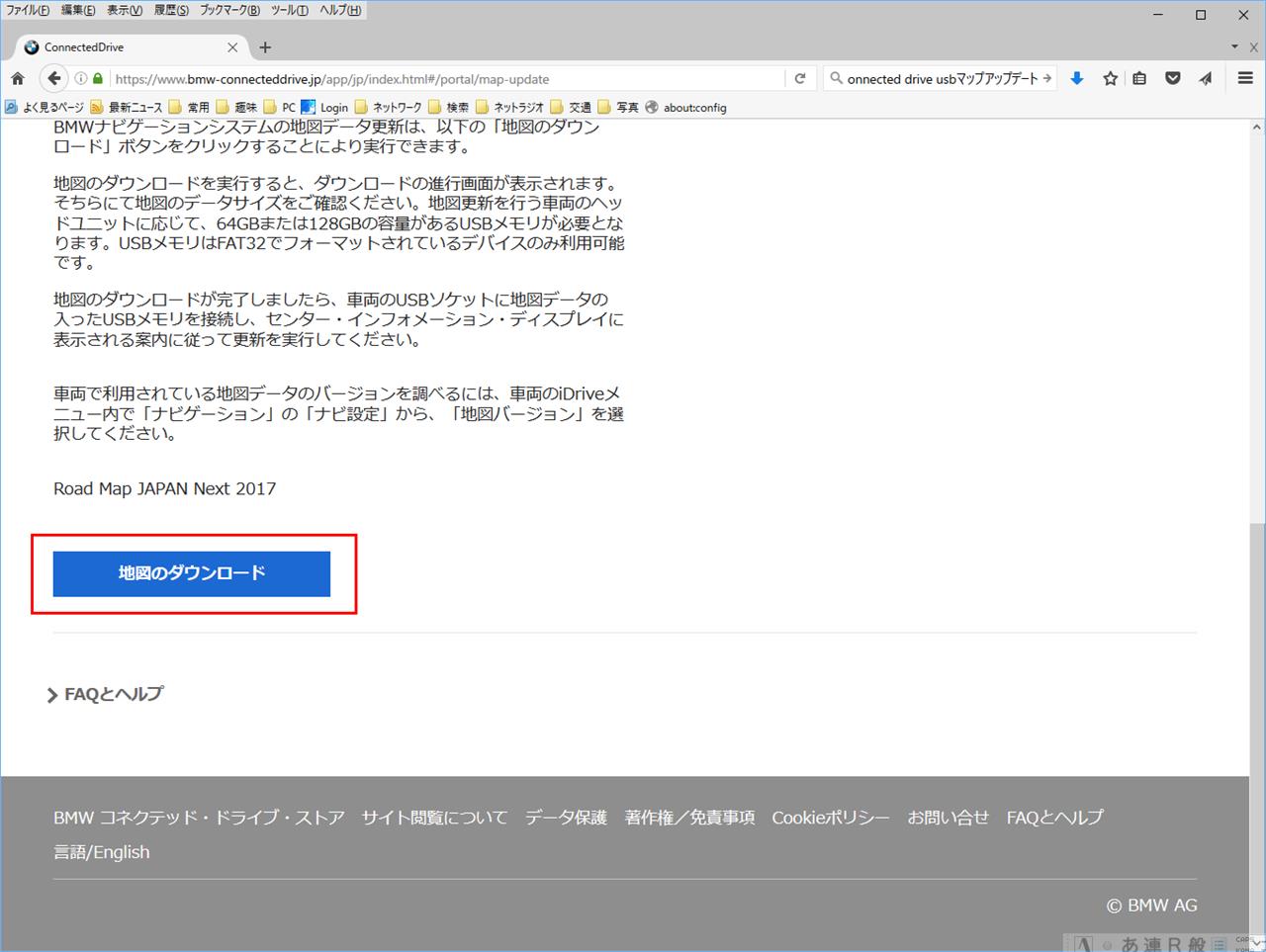Open the 検索 bookmark folder
This screenshot has width=1266, height=952.
click(448, 107)
